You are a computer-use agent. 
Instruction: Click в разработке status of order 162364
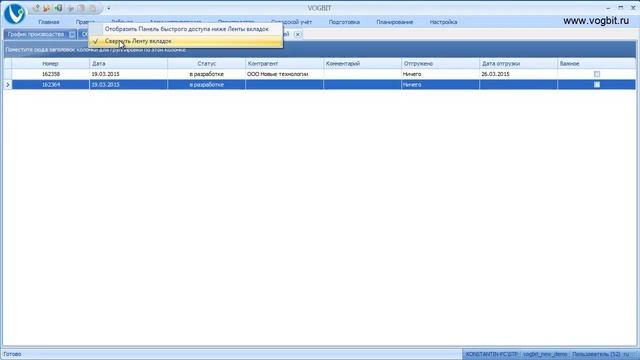(x=206, y=84)
